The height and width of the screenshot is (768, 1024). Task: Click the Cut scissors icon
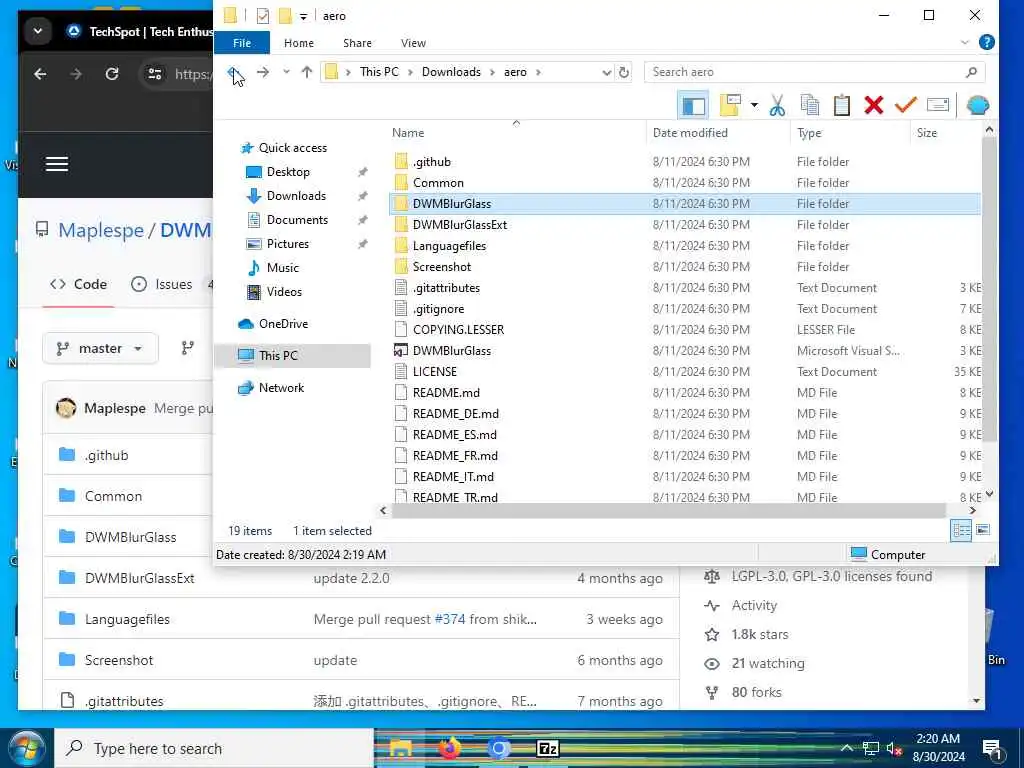pyautogui.click(x=776, y=105)
